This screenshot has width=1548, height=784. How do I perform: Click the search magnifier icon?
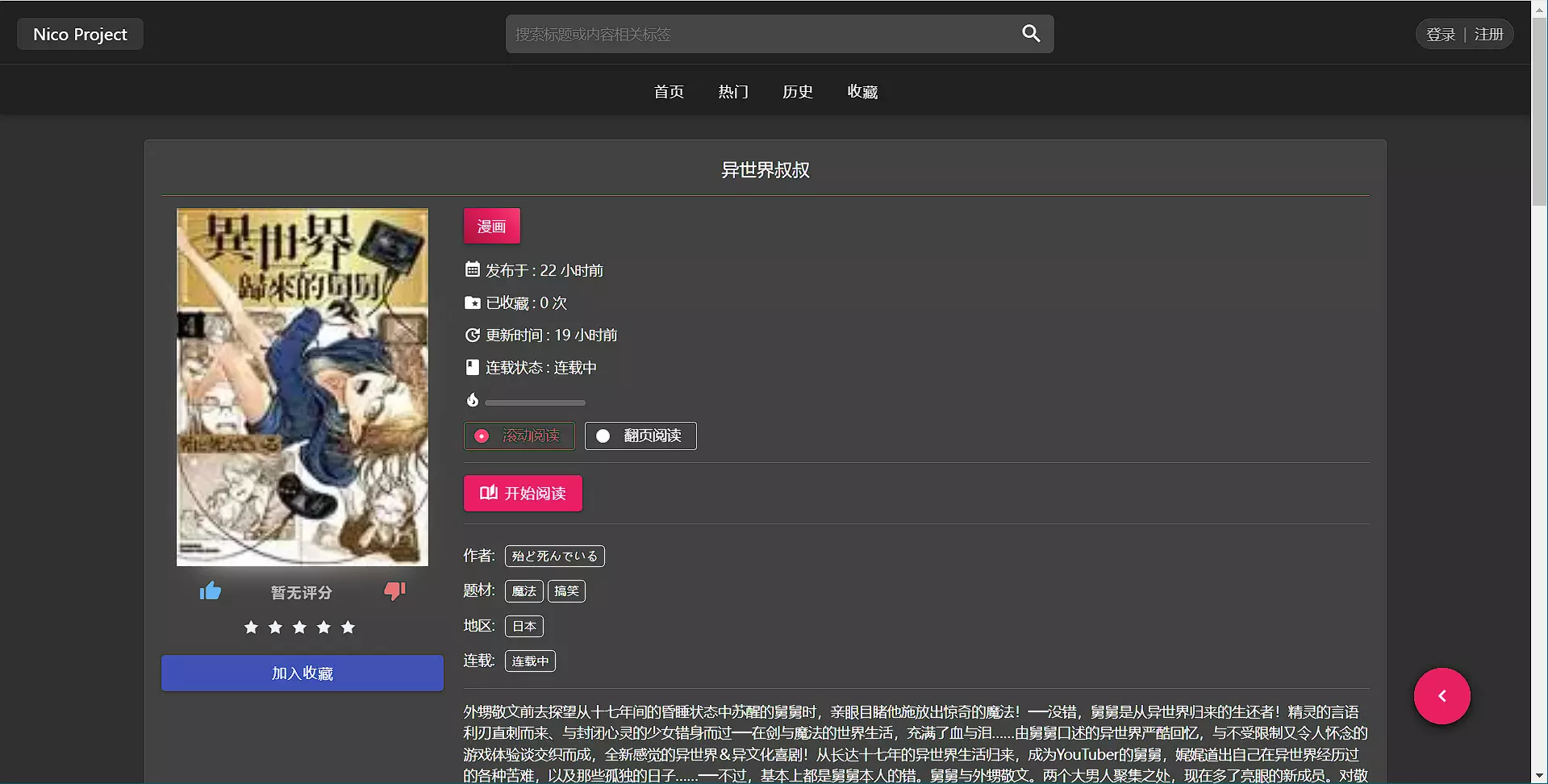(1030, 34)
